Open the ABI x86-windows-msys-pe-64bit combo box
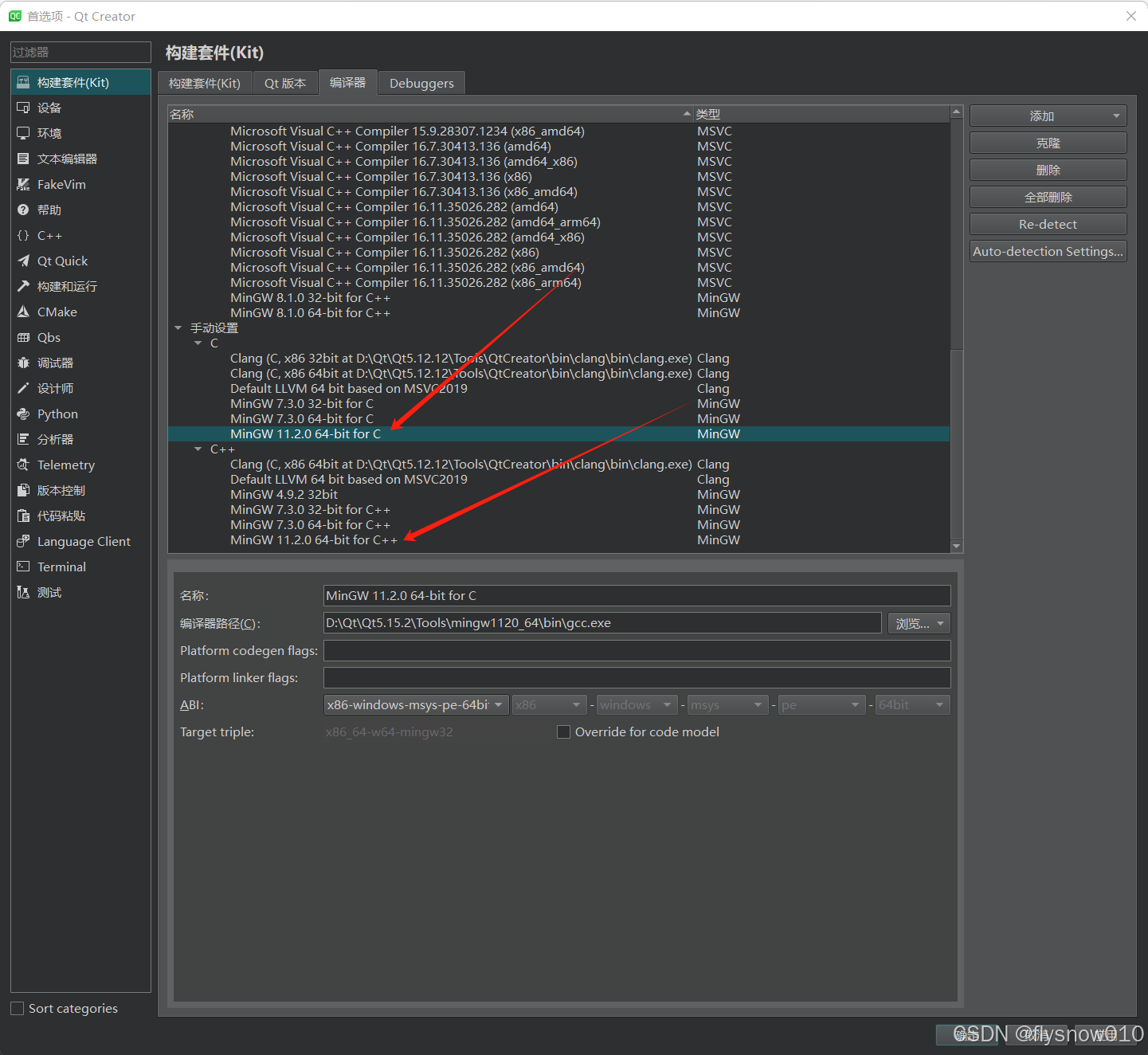The width and height of the screenshot is (1148, 1055). point(417,704)
